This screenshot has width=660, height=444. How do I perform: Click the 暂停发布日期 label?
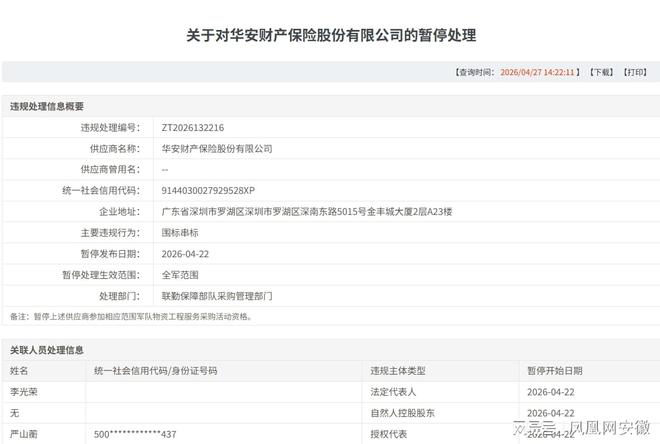pyautogui.click(x=110, y=254)
